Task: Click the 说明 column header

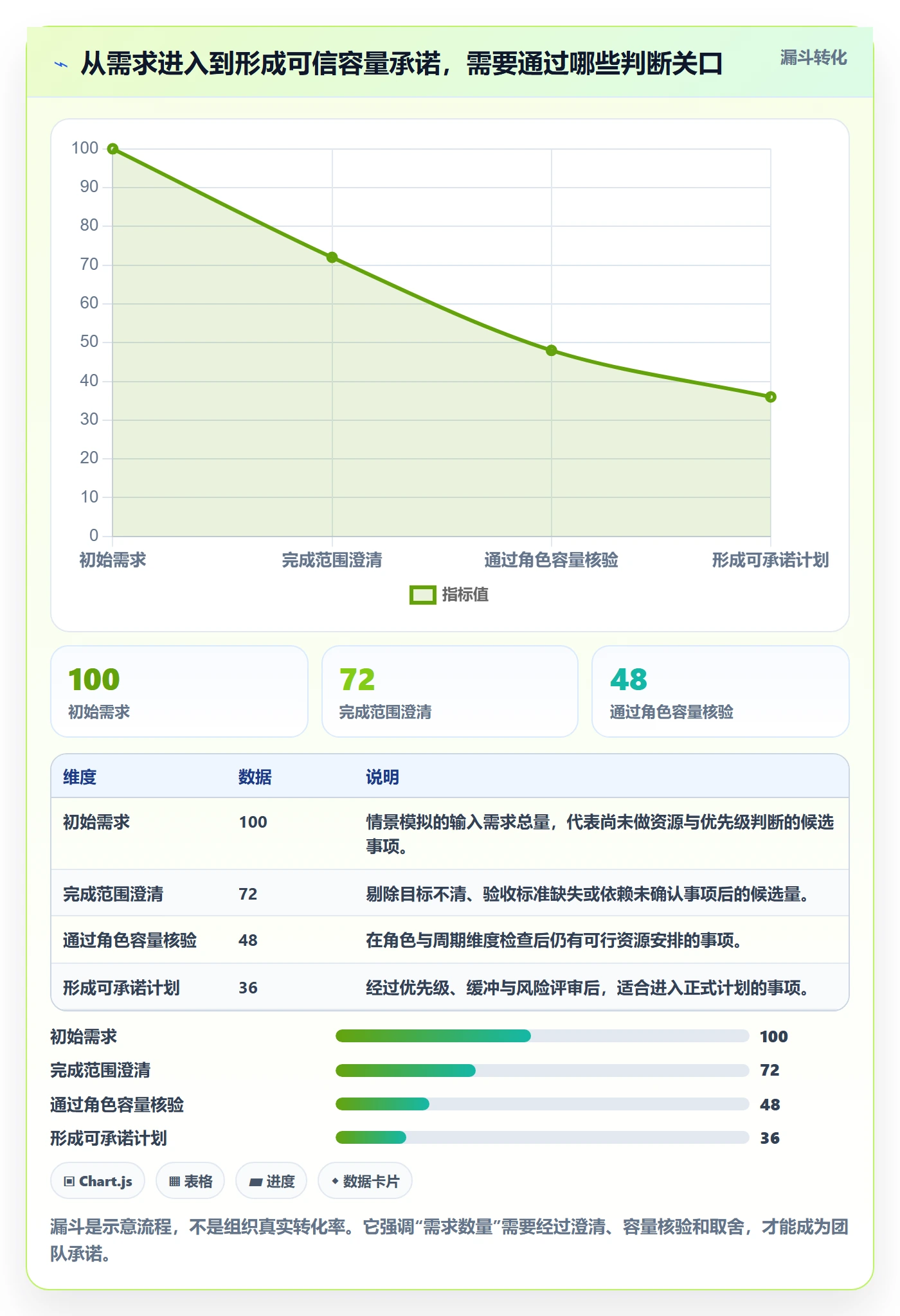Action: coord(382,777)
